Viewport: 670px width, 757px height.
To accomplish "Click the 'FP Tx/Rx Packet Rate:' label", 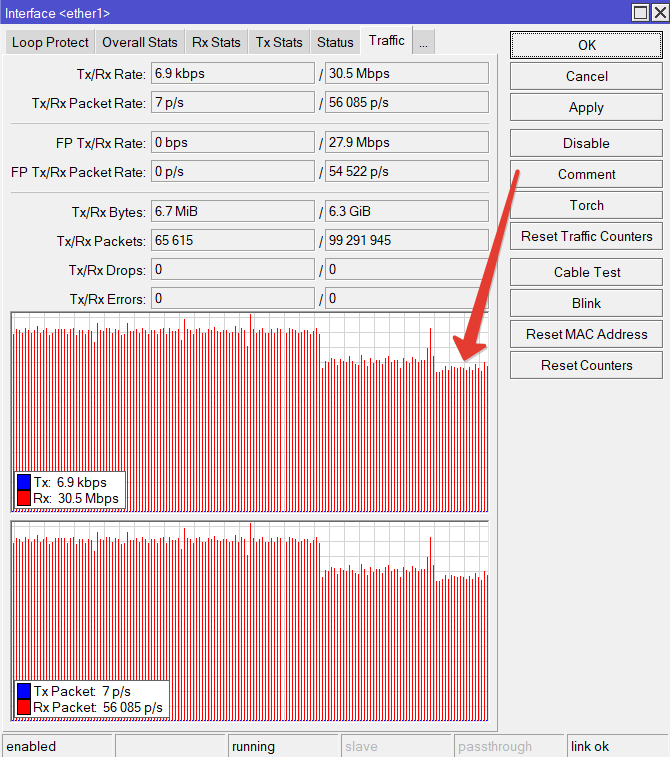I will click(x=78, y=172).
